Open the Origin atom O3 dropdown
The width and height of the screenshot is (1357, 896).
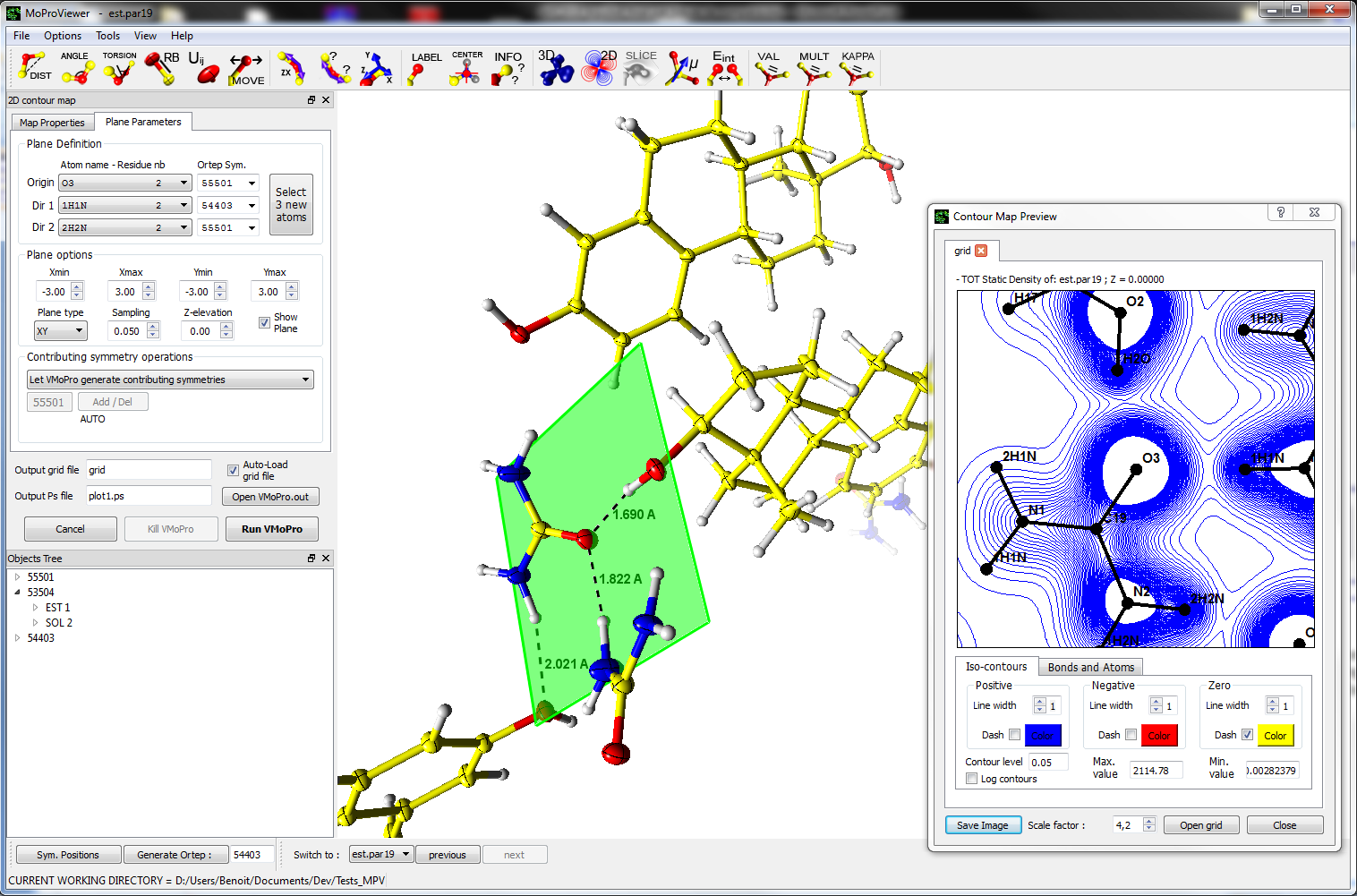125,183
